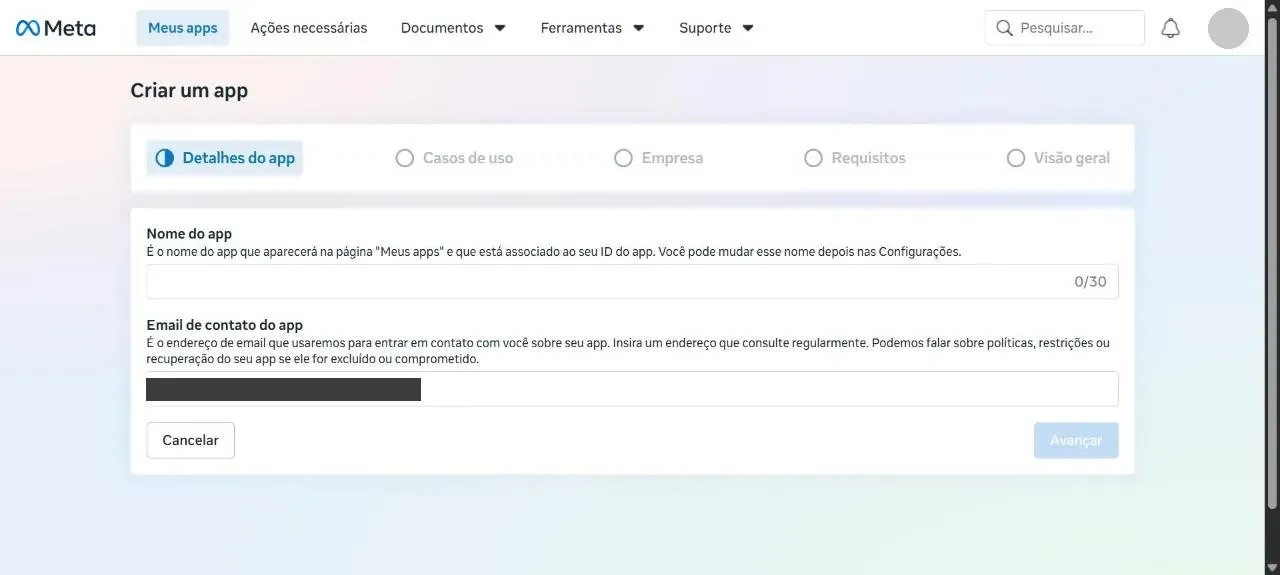
Task: Open the profile avatar menu
Action: [x=1228, y=28]
